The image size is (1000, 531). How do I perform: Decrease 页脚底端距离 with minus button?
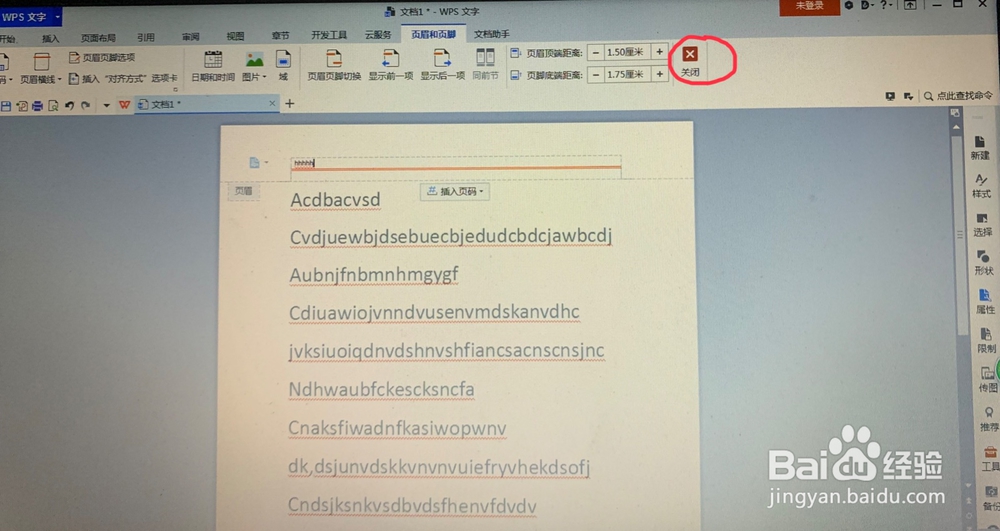(x=596, y=75)
